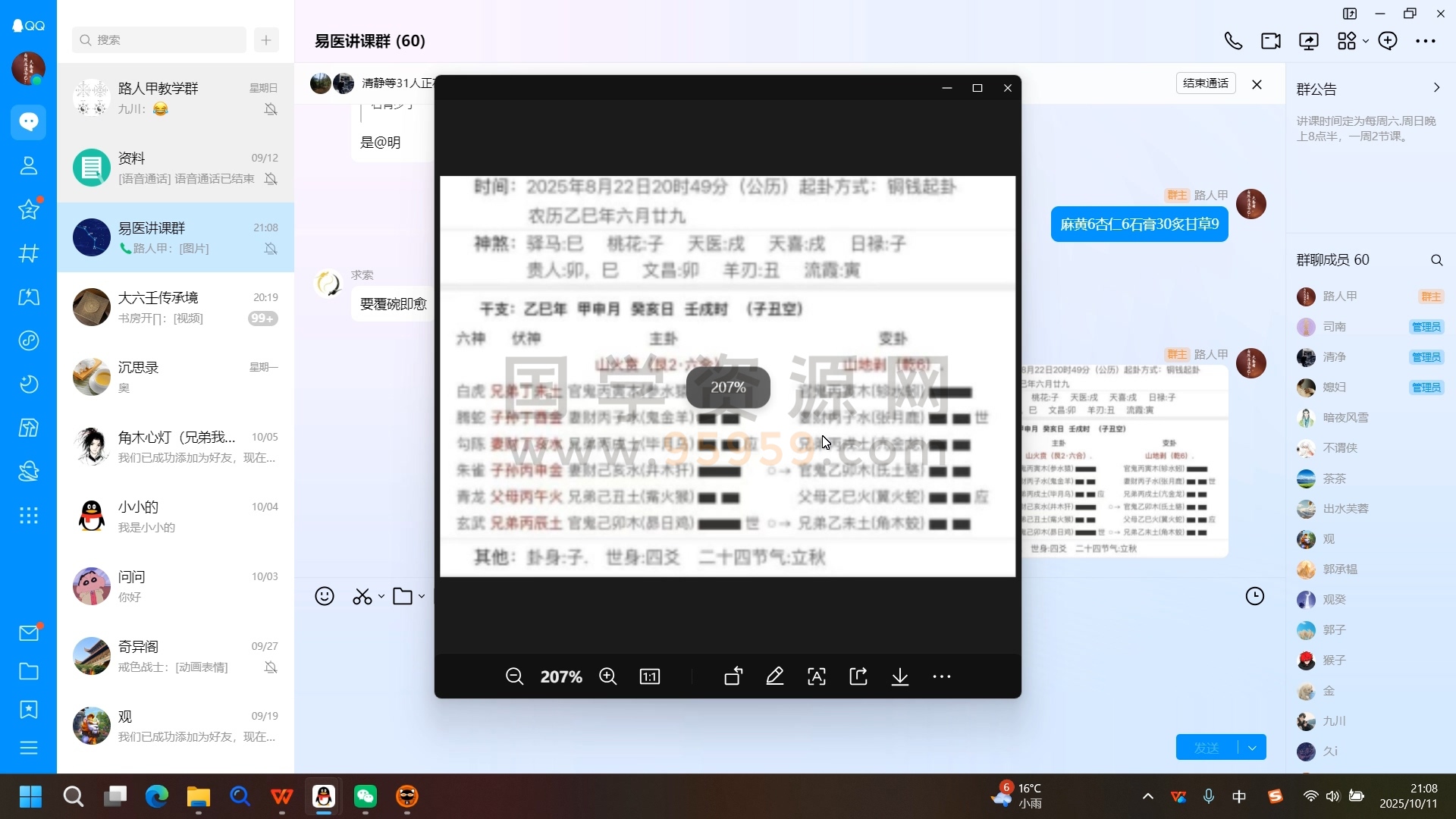Click the add plus button beside search
Viewport: 1456px width, 819px height.
pos(266,40)
